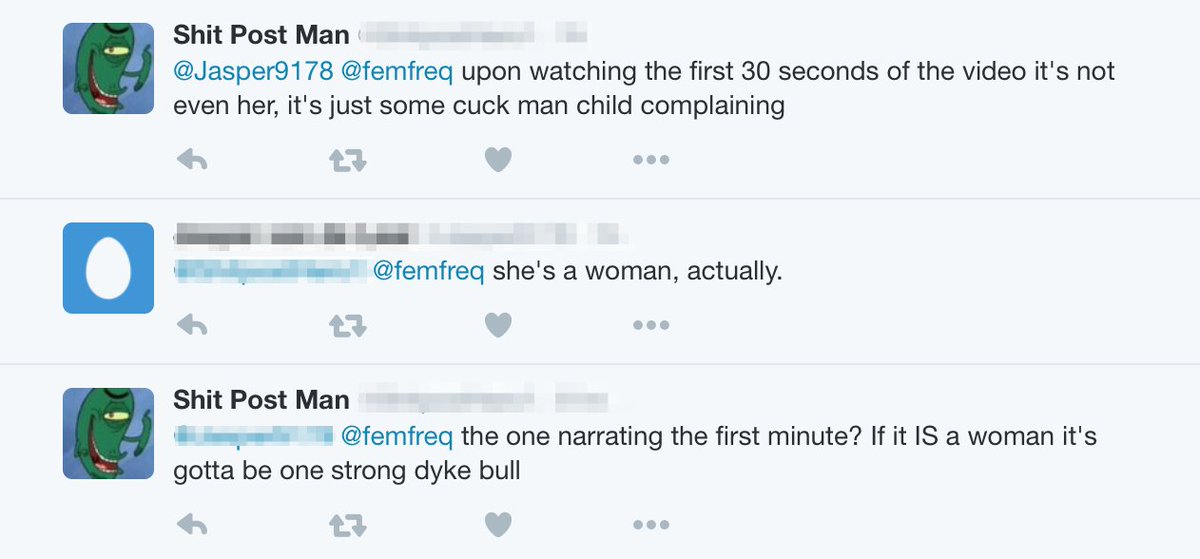The width and height of the screenshot is (1200, 559).
Task: Like the "she's a woman, actually" tweet
Action: pyautogui.click(x=498, y=323)
